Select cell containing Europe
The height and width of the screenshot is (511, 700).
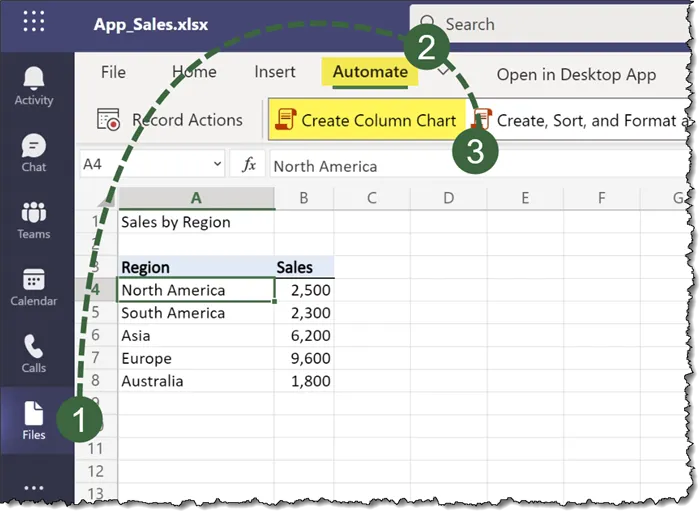[195, 358]
